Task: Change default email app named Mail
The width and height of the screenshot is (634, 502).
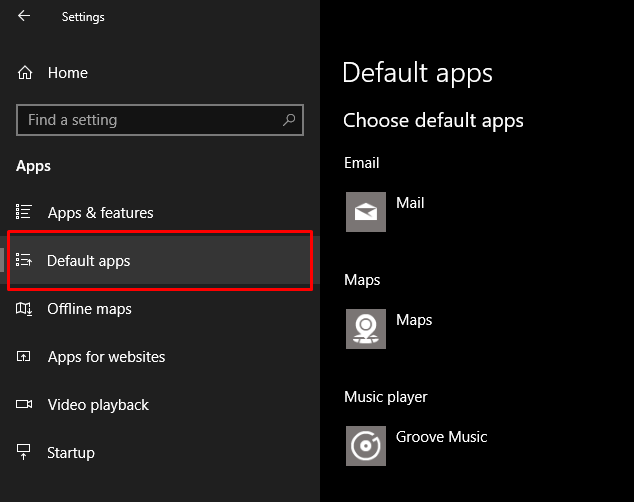Action: [410, 203]
